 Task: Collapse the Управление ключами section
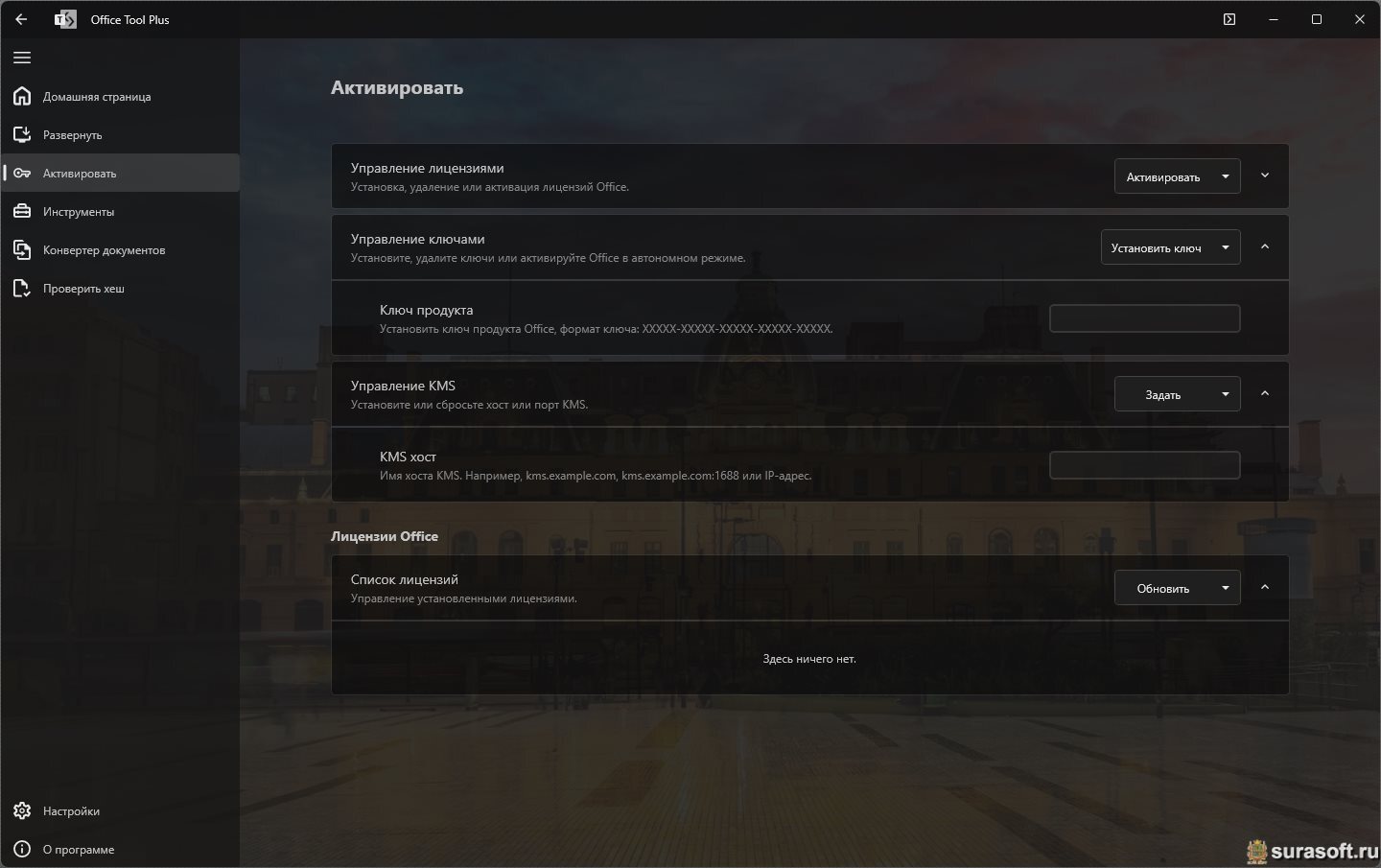tap(1265, 246)
